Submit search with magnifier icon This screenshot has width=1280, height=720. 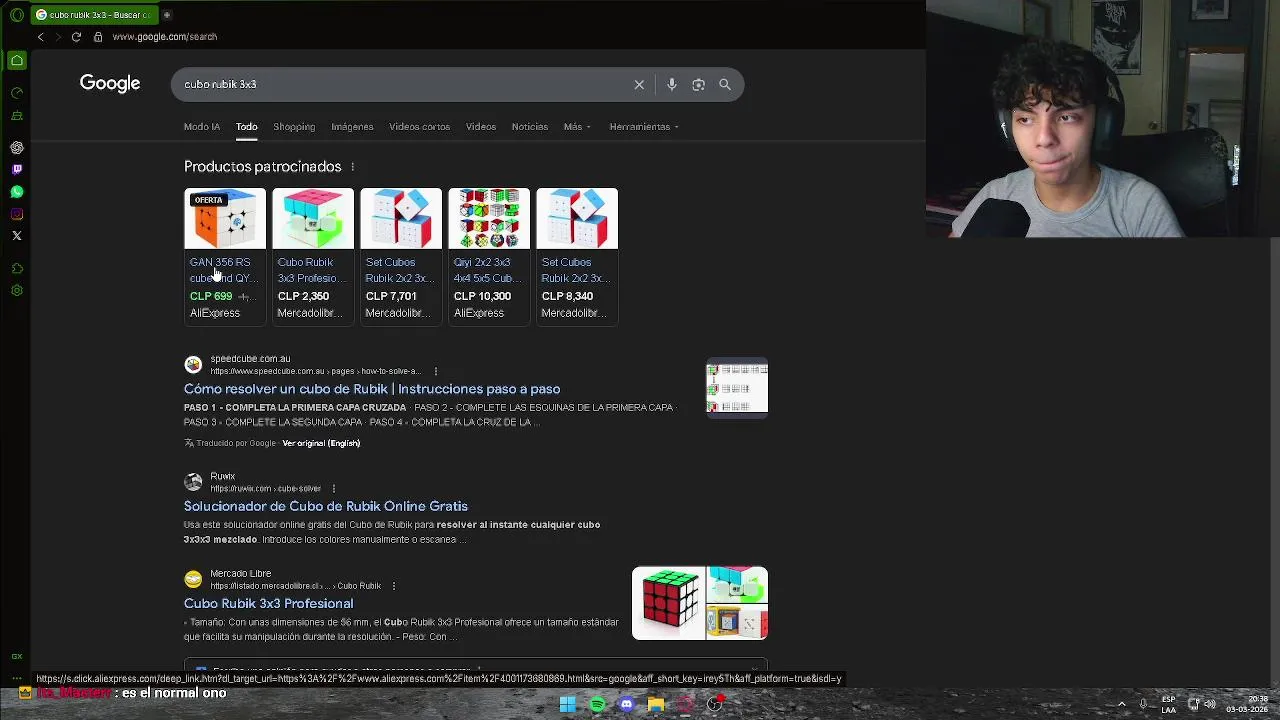(x=725, y=85)
